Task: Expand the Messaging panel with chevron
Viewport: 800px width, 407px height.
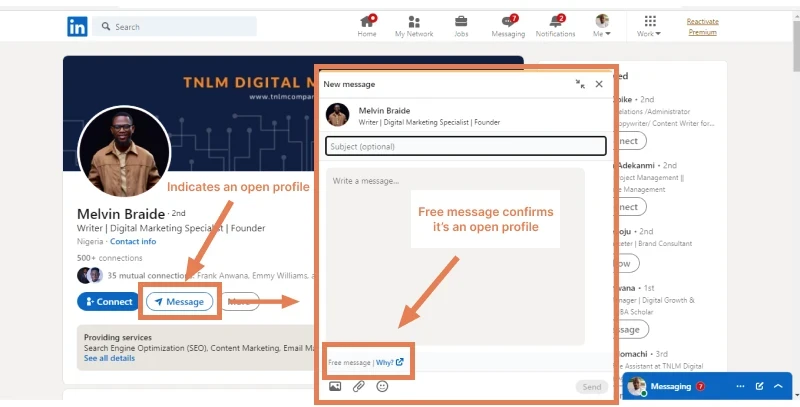Action: click(778, 386)
